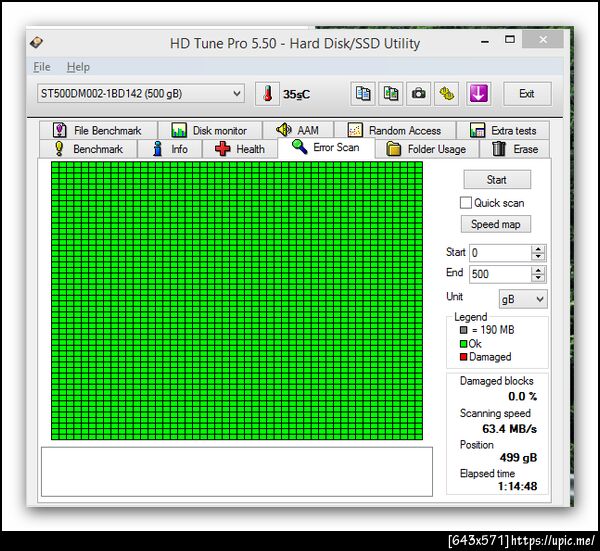Switch to the Health tab
Screen dimensions: 600x551
pos(240,149)
